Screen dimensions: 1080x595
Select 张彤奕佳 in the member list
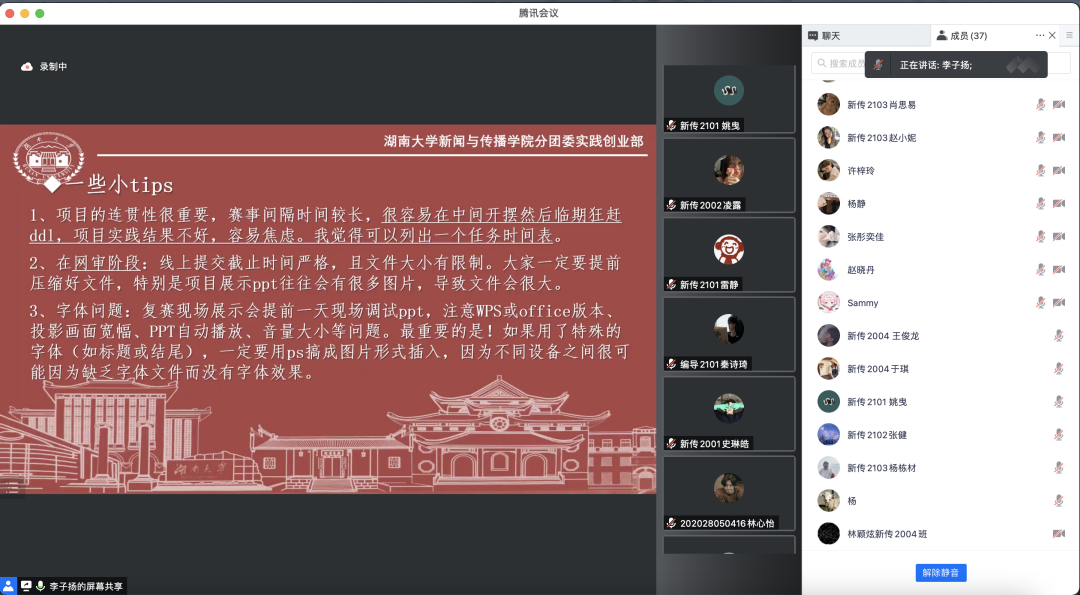click(x=865, y=237)
